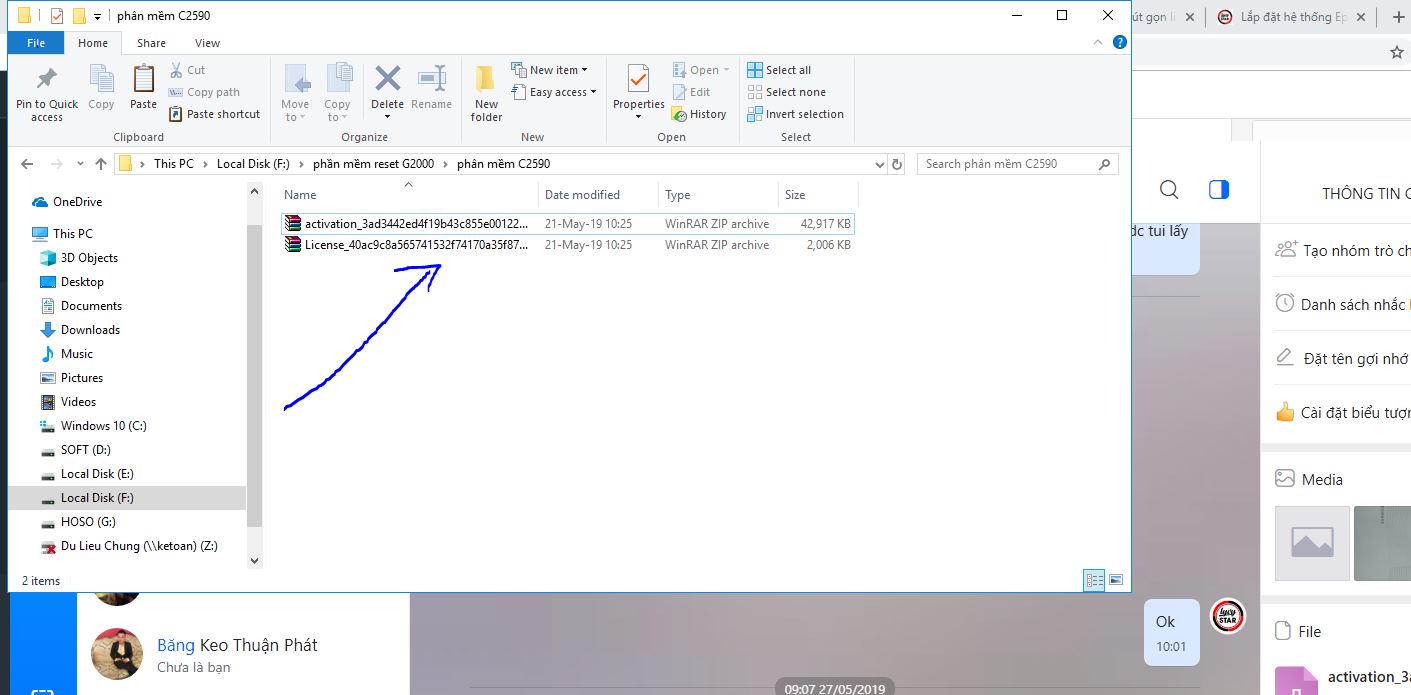The image size is (1411, 695).
Task: Open the Properties icon in the ribbon
Action: pyautogui.click(x=638, y=80)
